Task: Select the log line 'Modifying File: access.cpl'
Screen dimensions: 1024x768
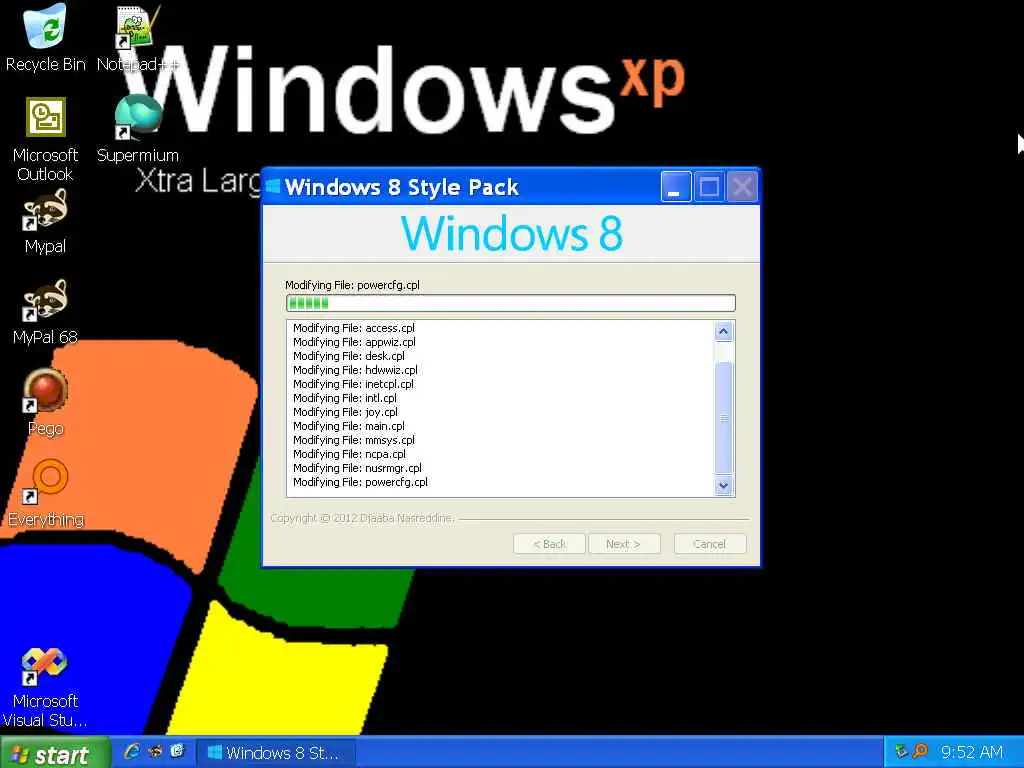Action: [x=353, y=328]
